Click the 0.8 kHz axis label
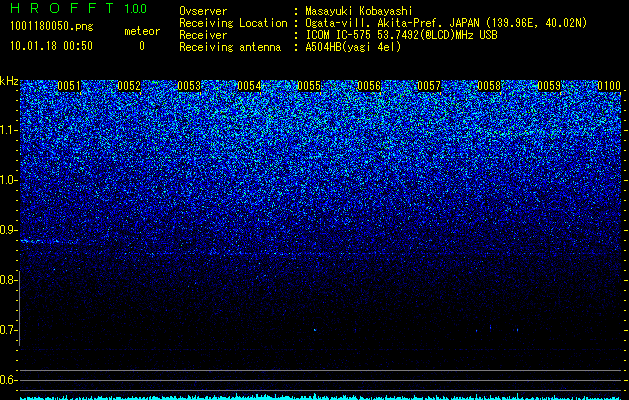The image size is (629, 400). point(8,280)
